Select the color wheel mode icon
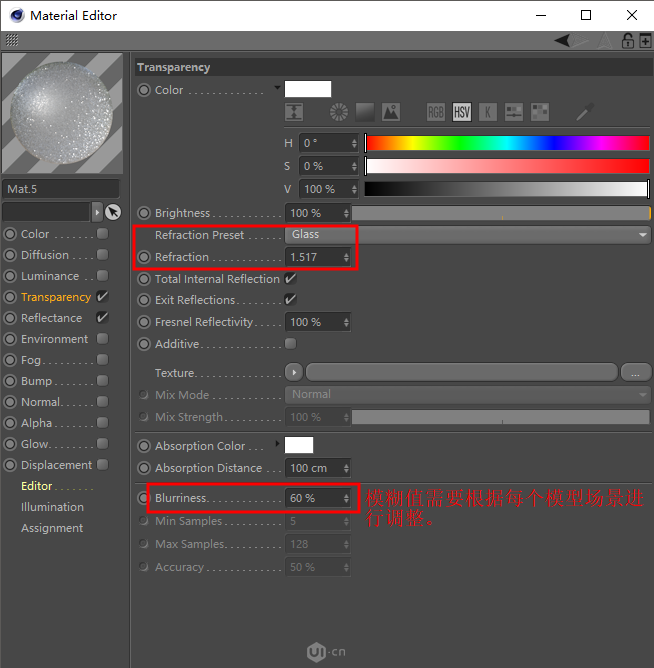This screenshot has height=668, width=654. click(338, 112)
